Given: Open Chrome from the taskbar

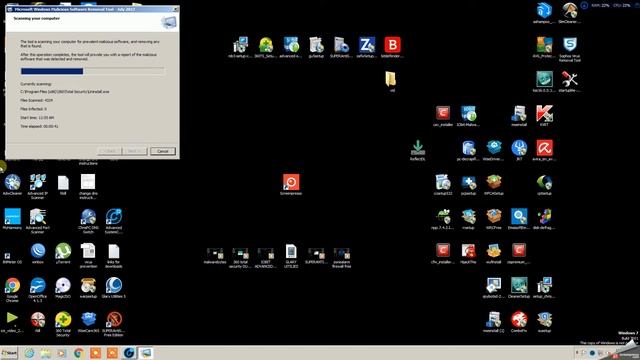Looking at the screenshot, I should click(x=79, y=353).
